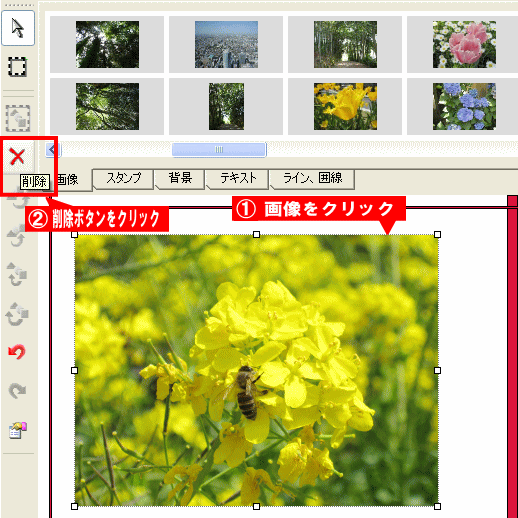Viewport: 518px width, 518px height.
Task: Switch to the ライン、囲線 tab
Action: point(313,179)
